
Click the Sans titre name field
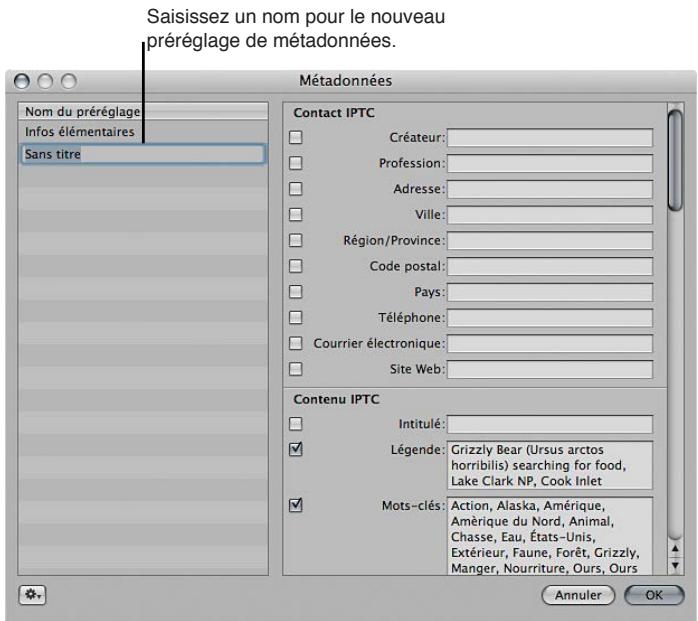pyautogui.click(x=143, y=154)
